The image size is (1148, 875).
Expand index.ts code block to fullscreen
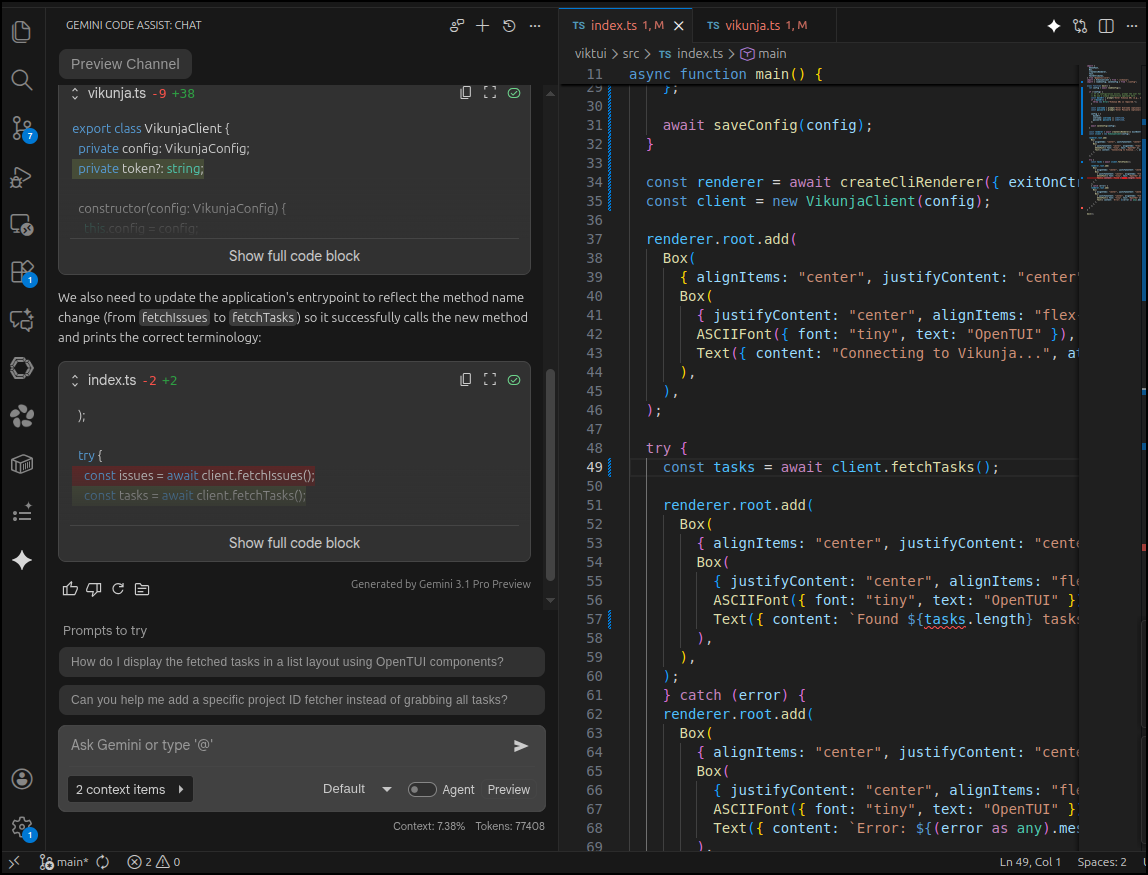(490, 379)
